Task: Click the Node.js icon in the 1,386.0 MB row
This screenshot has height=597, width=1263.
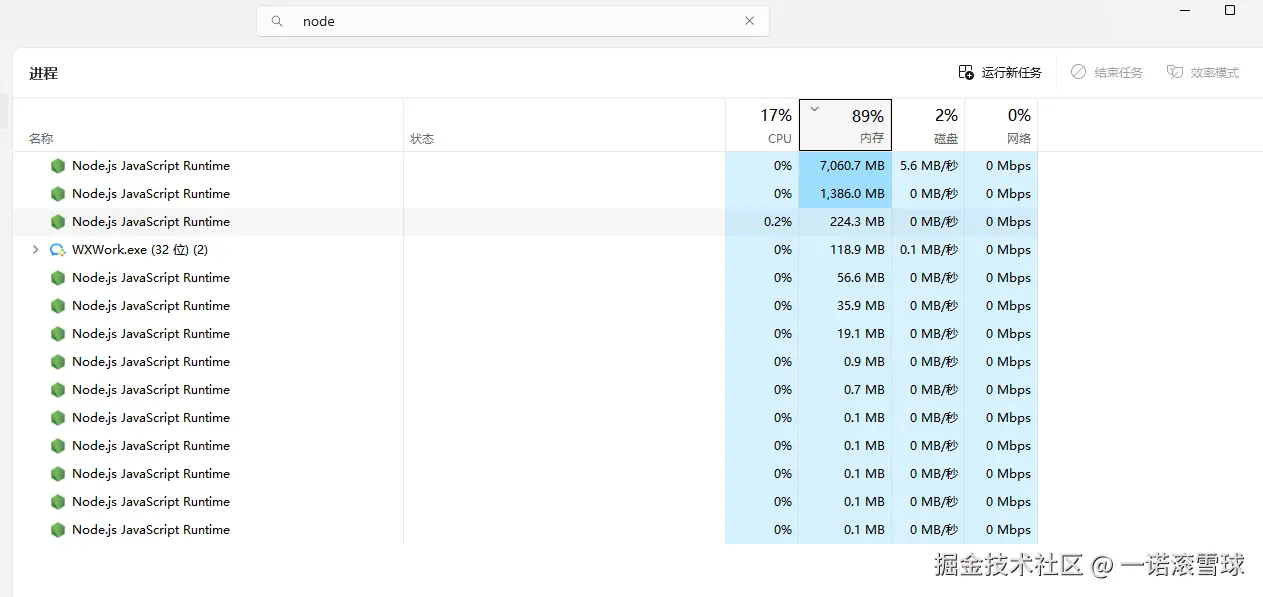Action: pos(58,194)
